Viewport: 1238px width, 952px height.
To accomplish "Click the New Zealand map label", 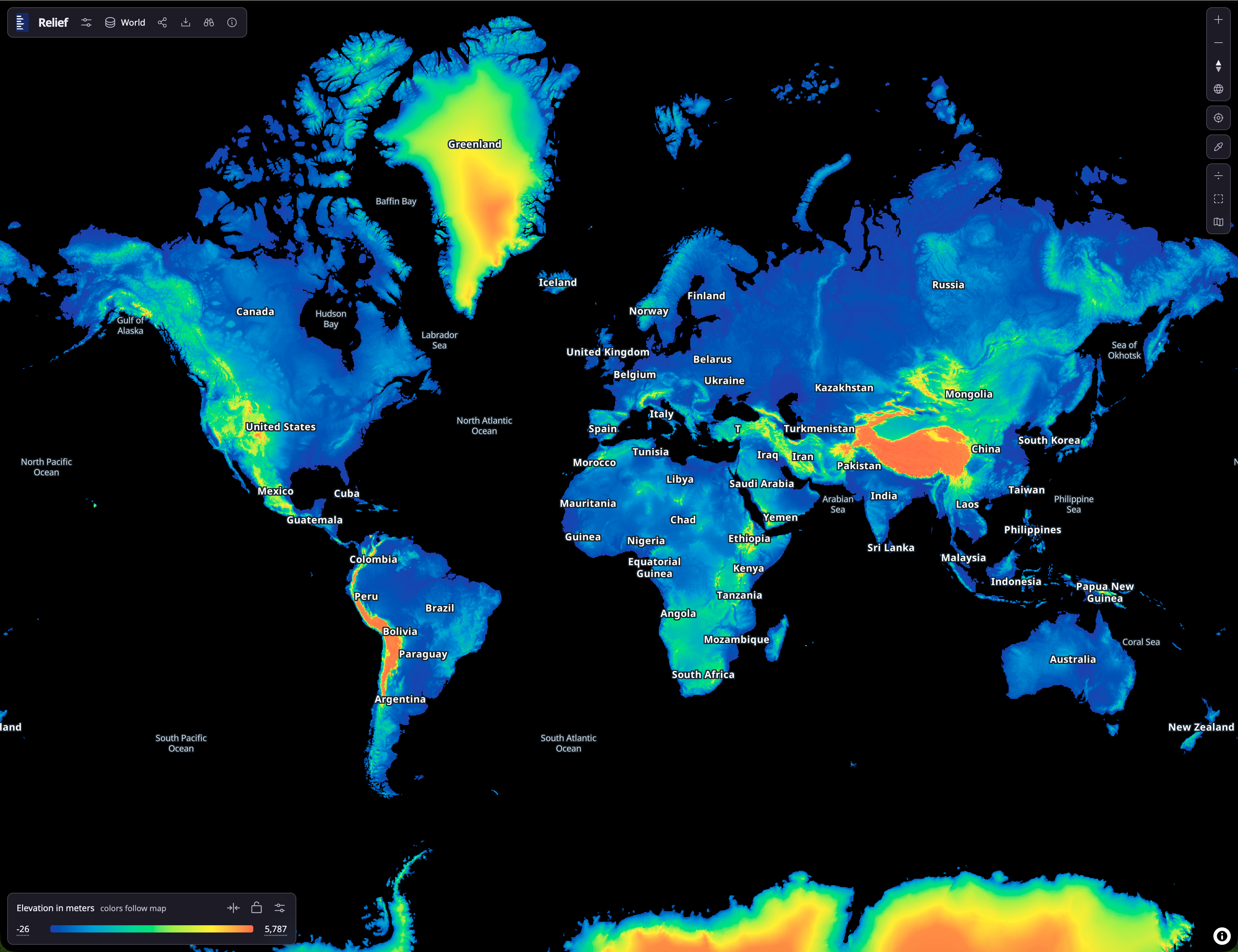I will pyautogui.click(x=1201, y=727).
